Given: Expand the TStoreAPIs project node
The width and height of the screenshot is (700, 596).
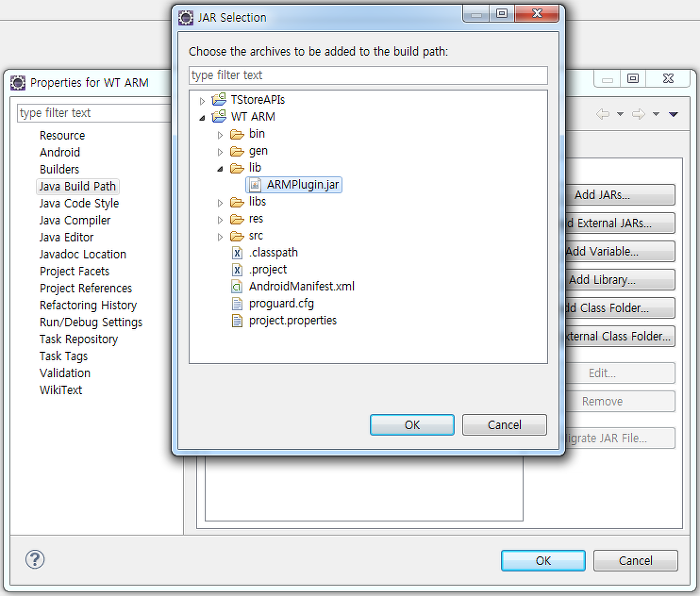Looking at the screenshot, I should tap(202, 101).
